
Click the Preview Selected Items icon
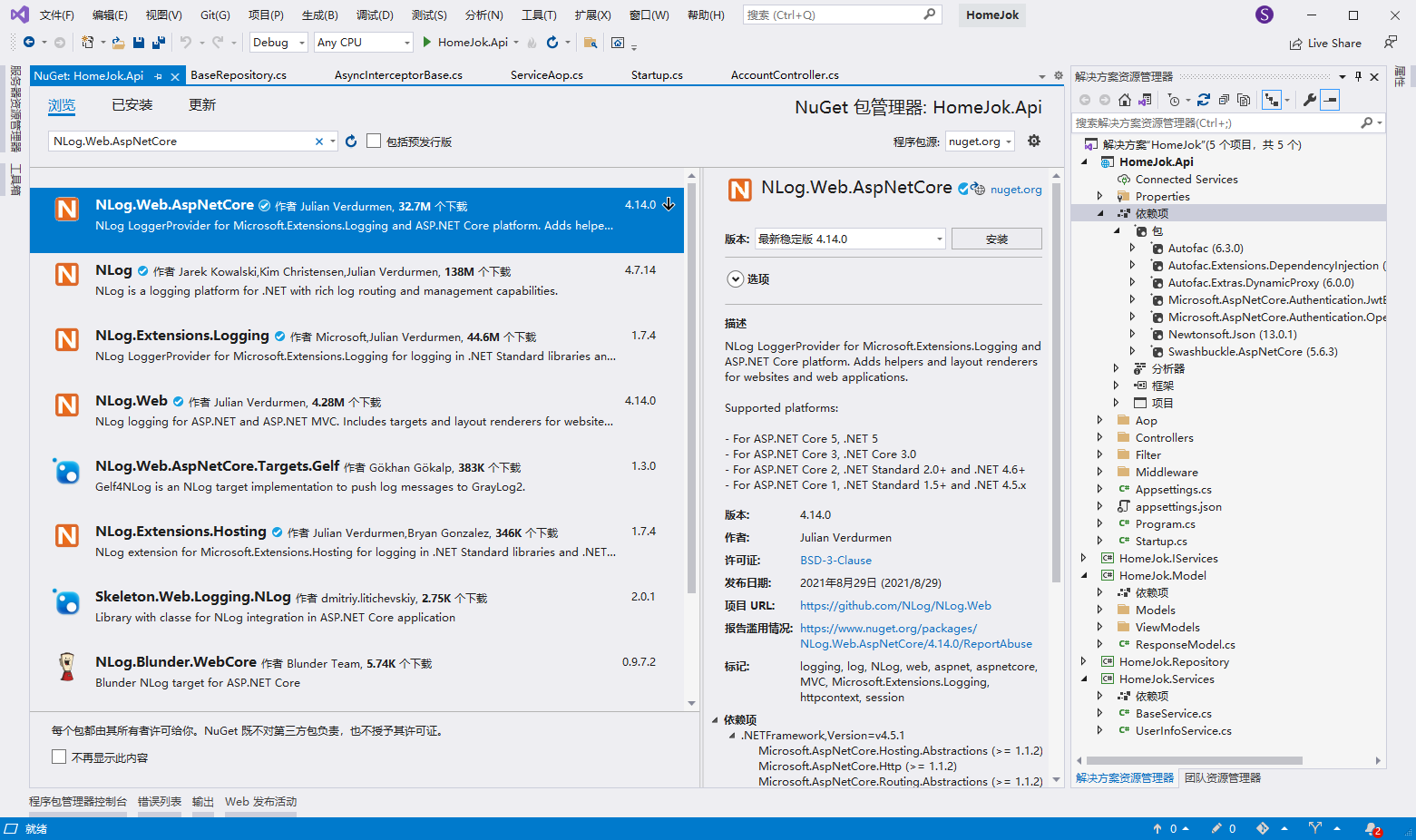pos(1330,100)
